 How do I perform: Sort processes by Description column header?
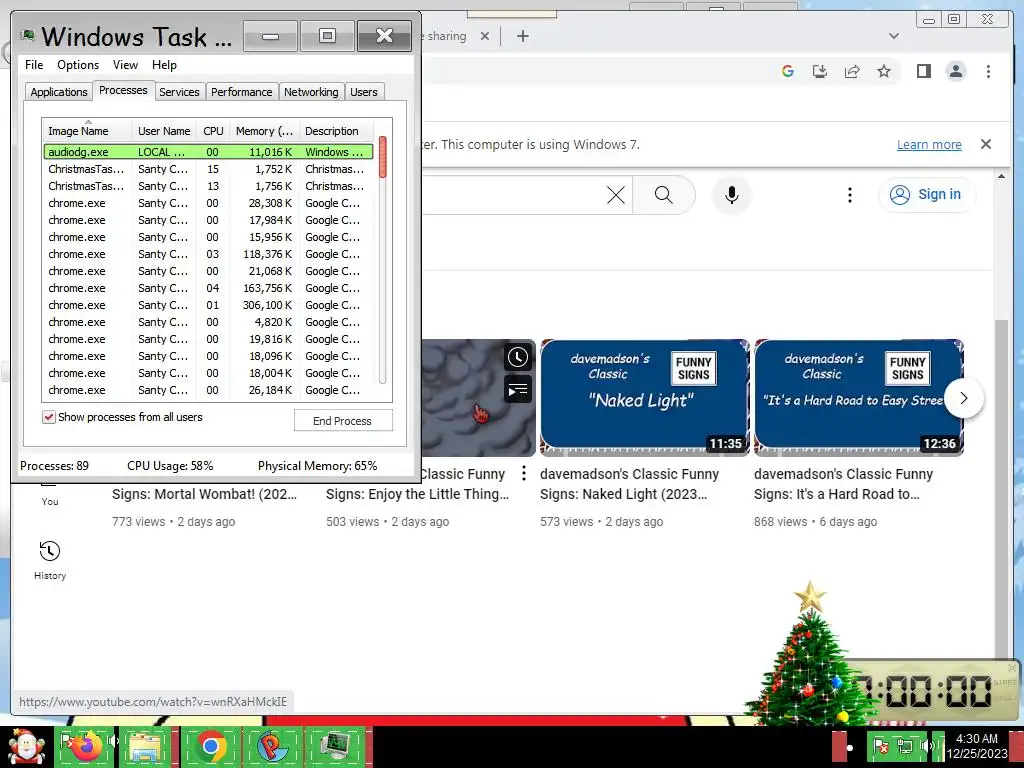pyautogui.click(x=336, y=131)
